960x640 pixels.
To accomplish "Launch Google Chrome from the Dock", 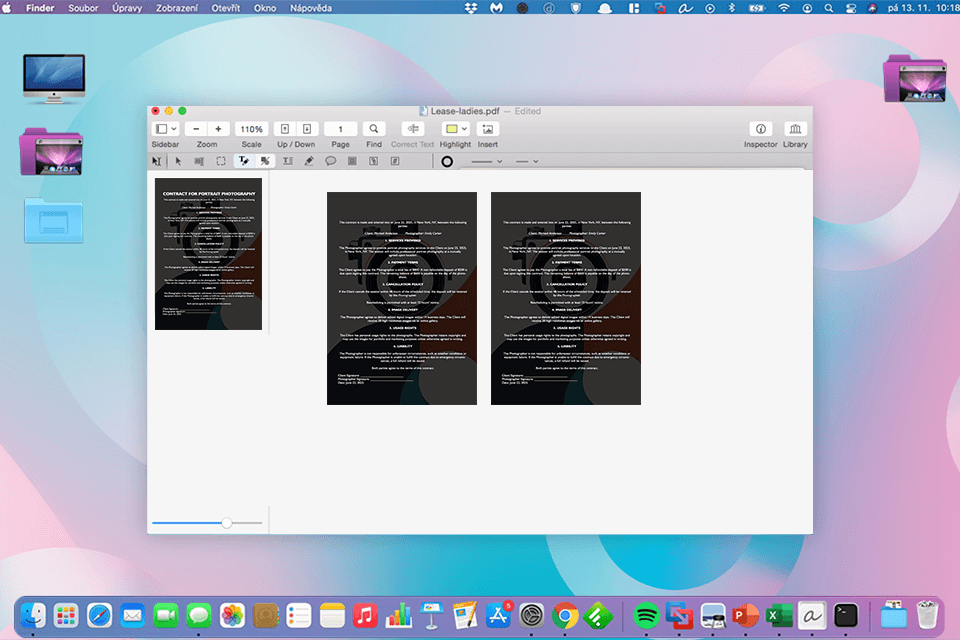I will tap(564, 616).
